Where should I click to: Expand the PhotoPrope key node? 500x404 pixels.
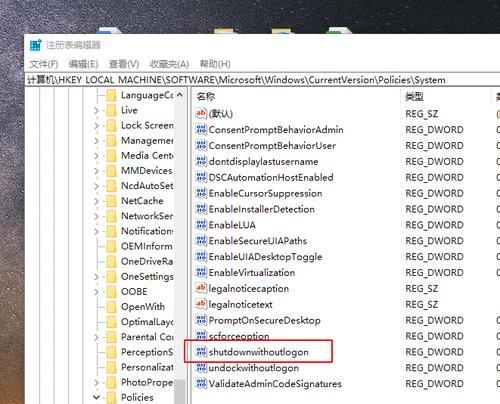[x=96, y=382]
